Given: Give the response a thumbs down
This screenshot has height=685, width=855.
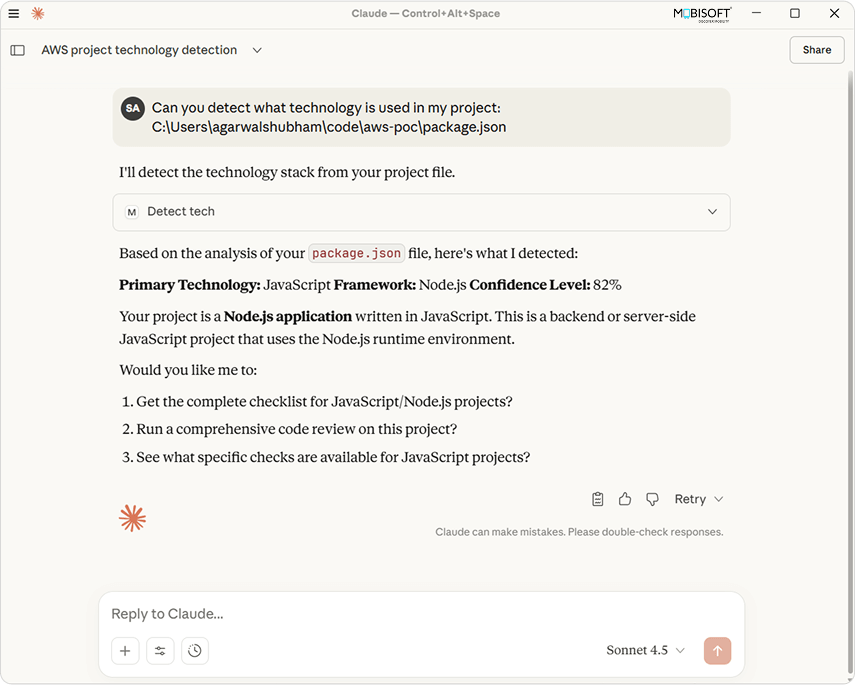Looking at the screenshot, I should (x=652, y=499).
